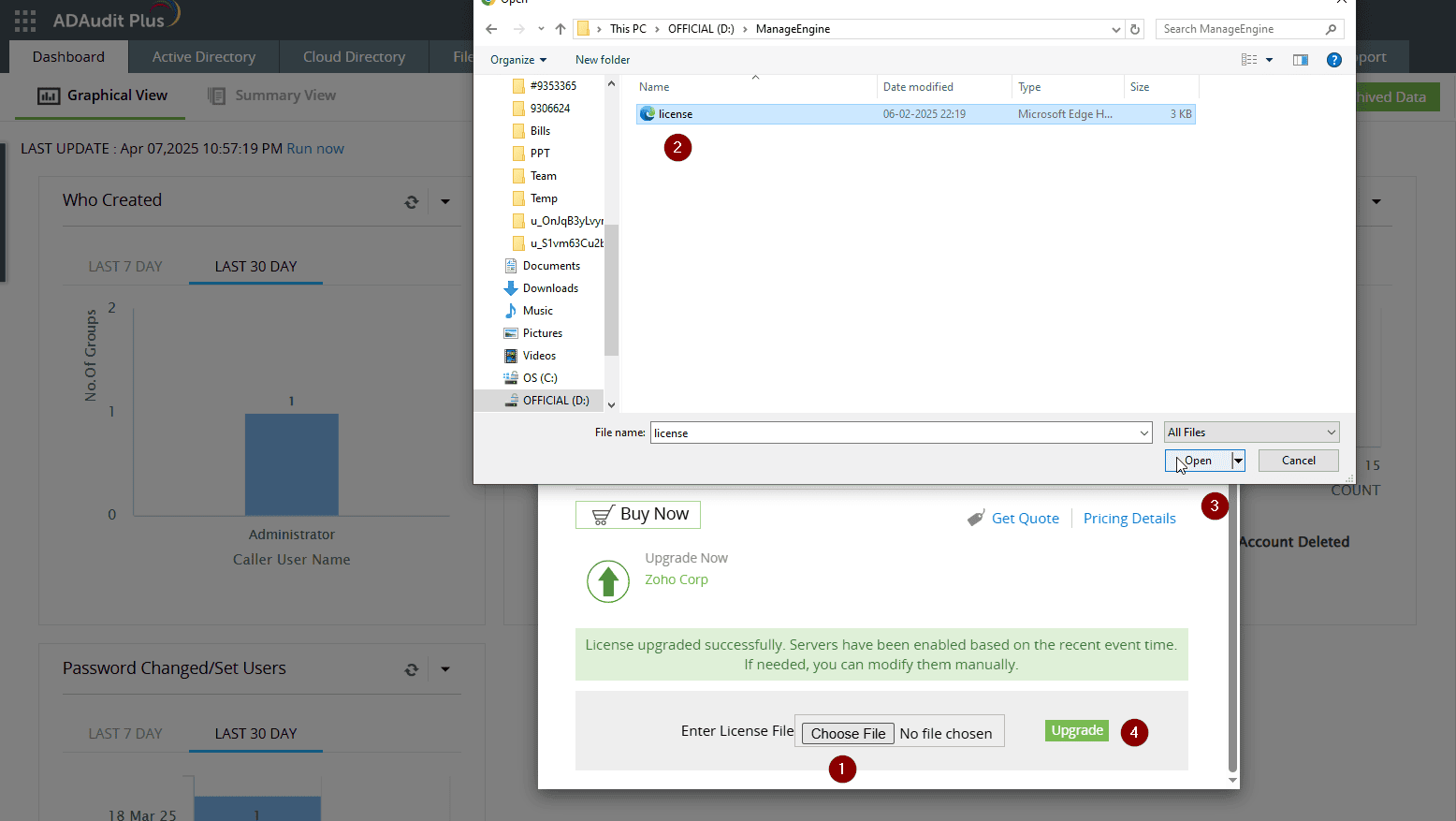
Task: Select LAST 7 DAY in Who Created
Action: (x=125, y=267)
